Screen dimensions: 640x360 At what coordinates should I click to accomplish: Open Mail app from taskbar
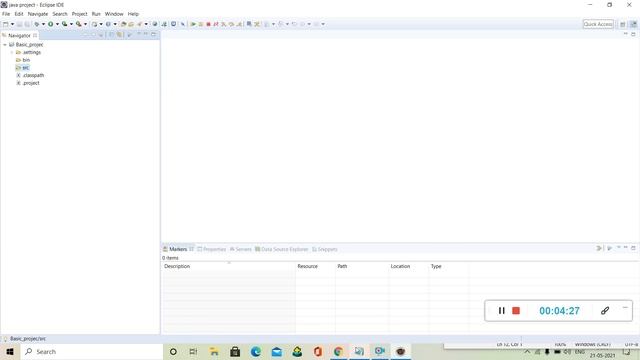point(277,351)
